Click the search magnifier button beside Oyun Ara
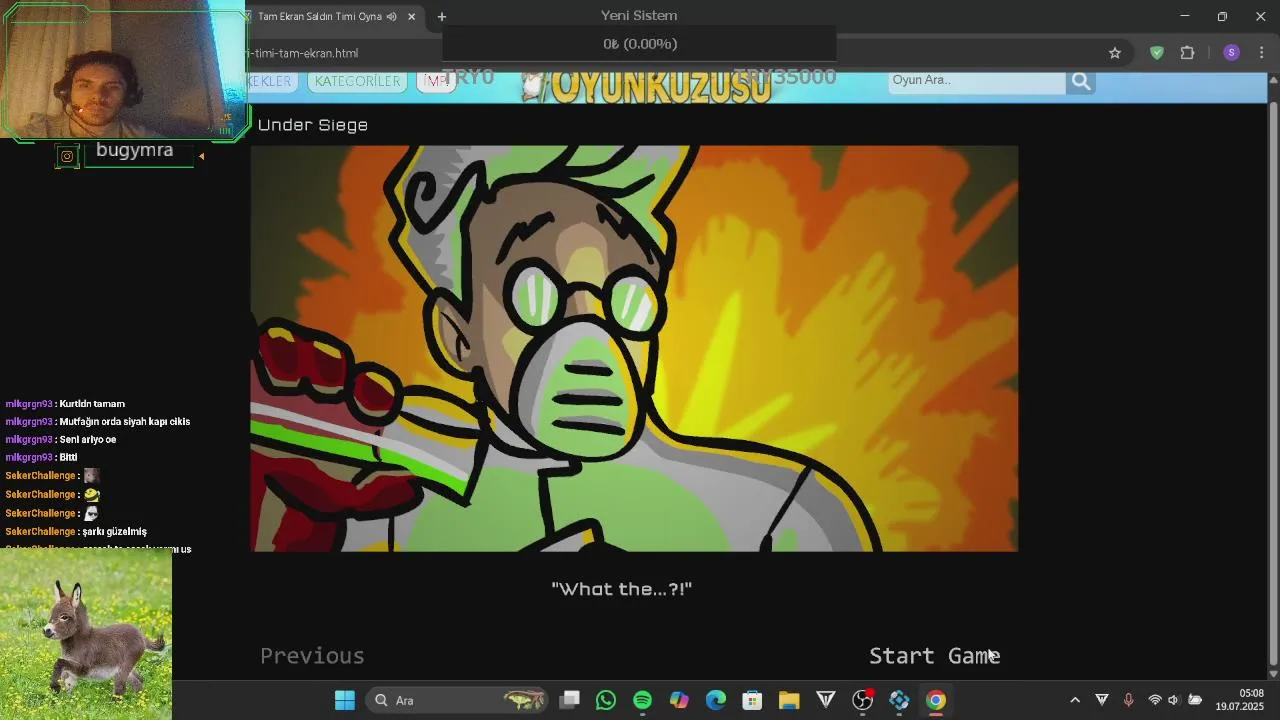This screenshot has width=1280, height=720. (1080, 81)
